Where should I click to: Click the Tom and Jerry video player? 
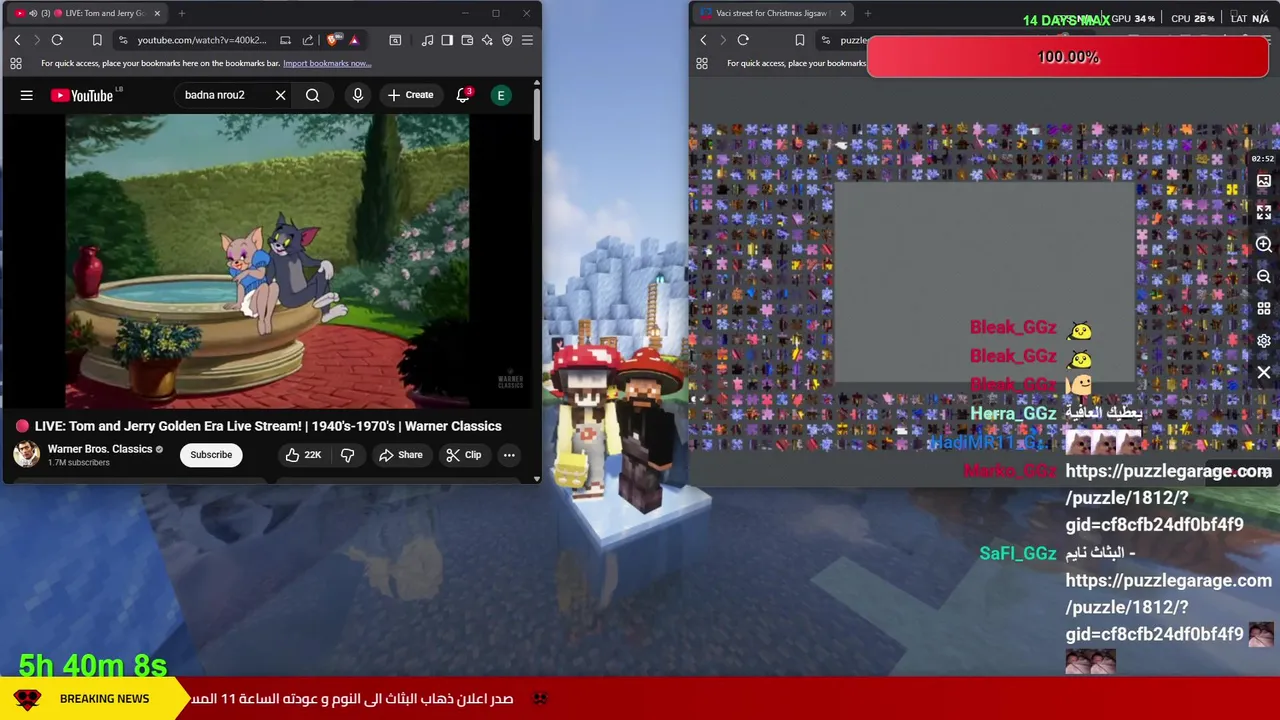267,261
